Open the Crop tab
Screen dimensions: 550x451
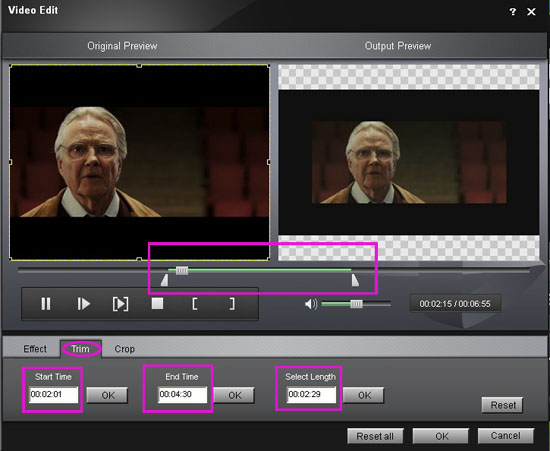(125, 349)
